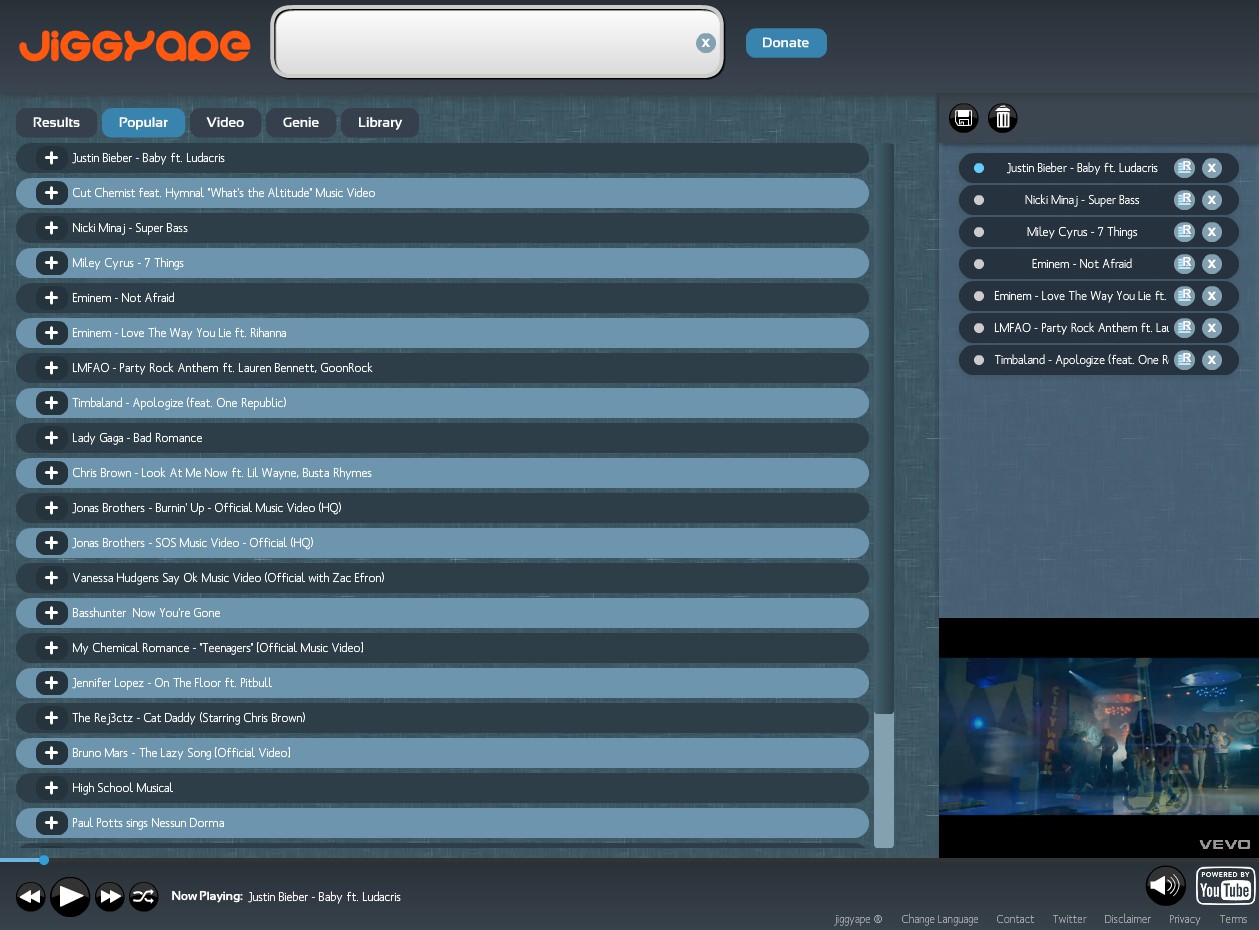Remove Timbaland - Apologize from playlist
The height and width of the screenshot is (930, 1259).
pyautogui.click(x=1211, y=360)
